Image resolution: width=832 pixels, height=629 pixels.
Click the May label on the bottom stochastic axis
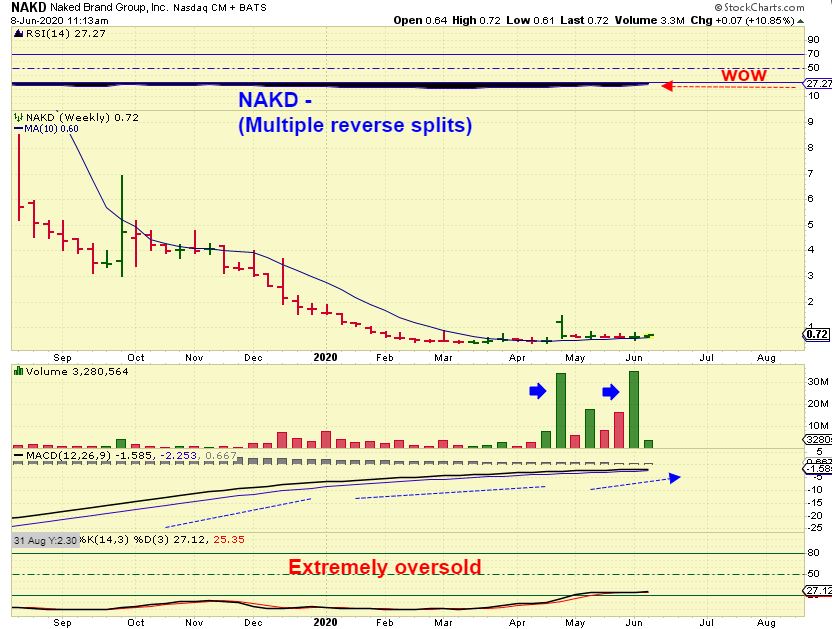pyautogui.click(x=575, y=622)
